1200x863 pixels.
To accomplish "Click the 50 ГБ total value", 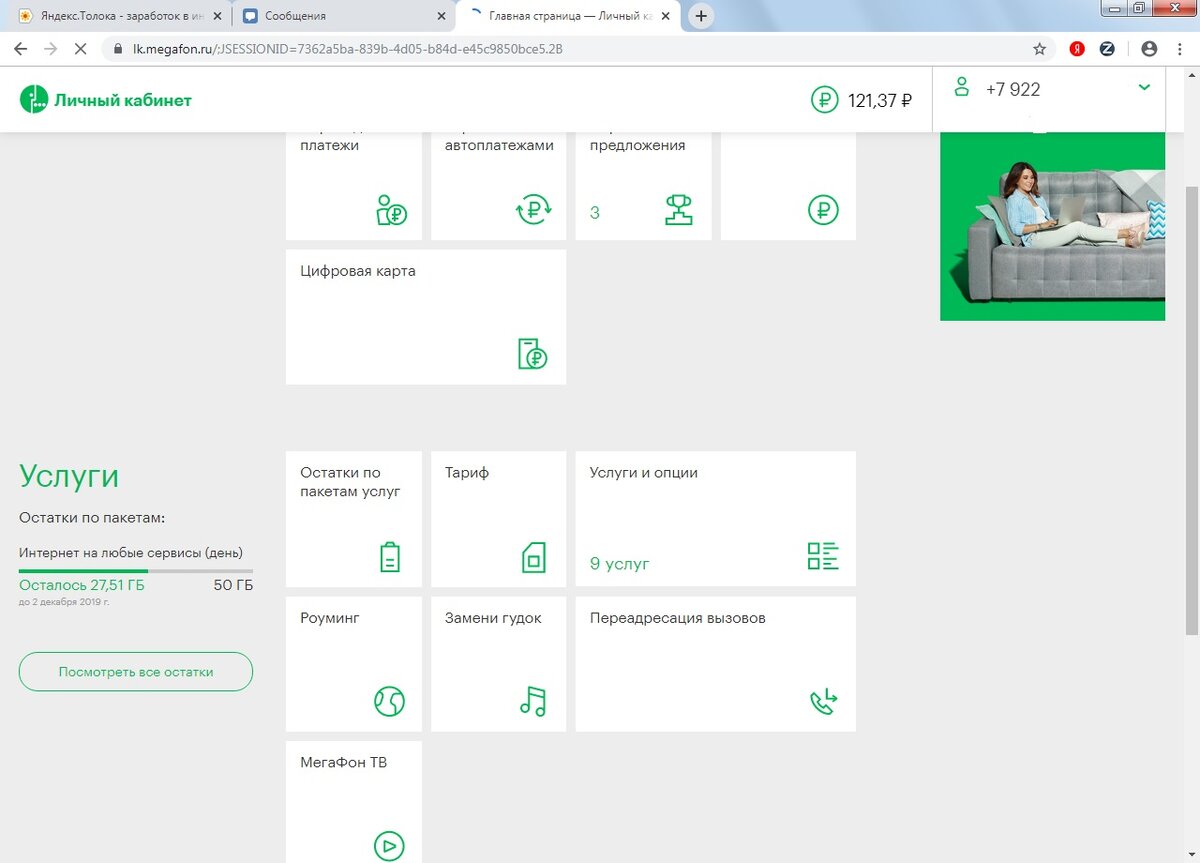I will click(233, 585).
